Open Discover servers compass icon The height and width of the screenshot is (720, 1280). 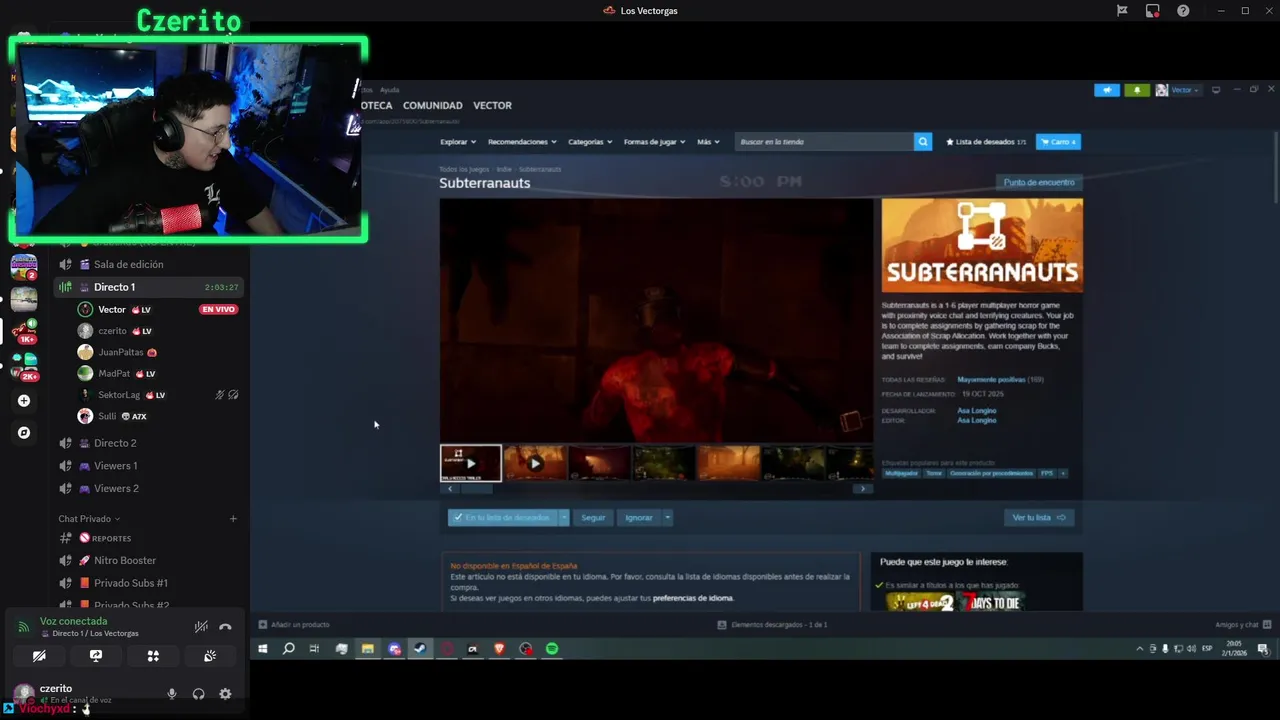click(x=24, y=433)
